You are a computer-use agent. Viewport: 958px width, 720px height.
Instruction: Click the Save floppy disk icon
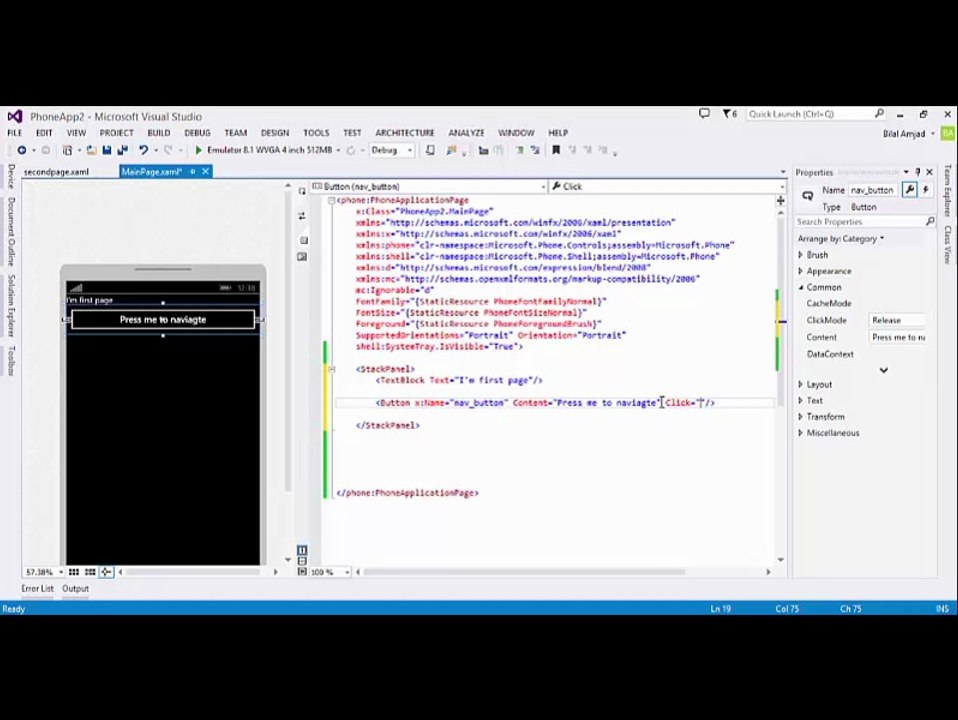tap(107, 150)
